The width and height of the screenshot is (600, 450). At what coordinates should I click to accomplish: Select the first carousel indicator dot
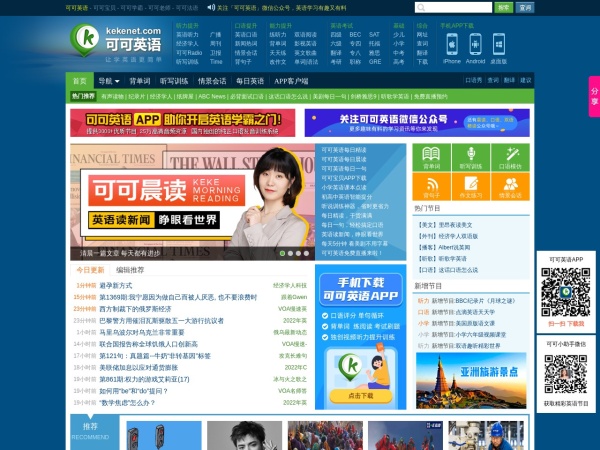pyautogui.click(x=282, y=253)
